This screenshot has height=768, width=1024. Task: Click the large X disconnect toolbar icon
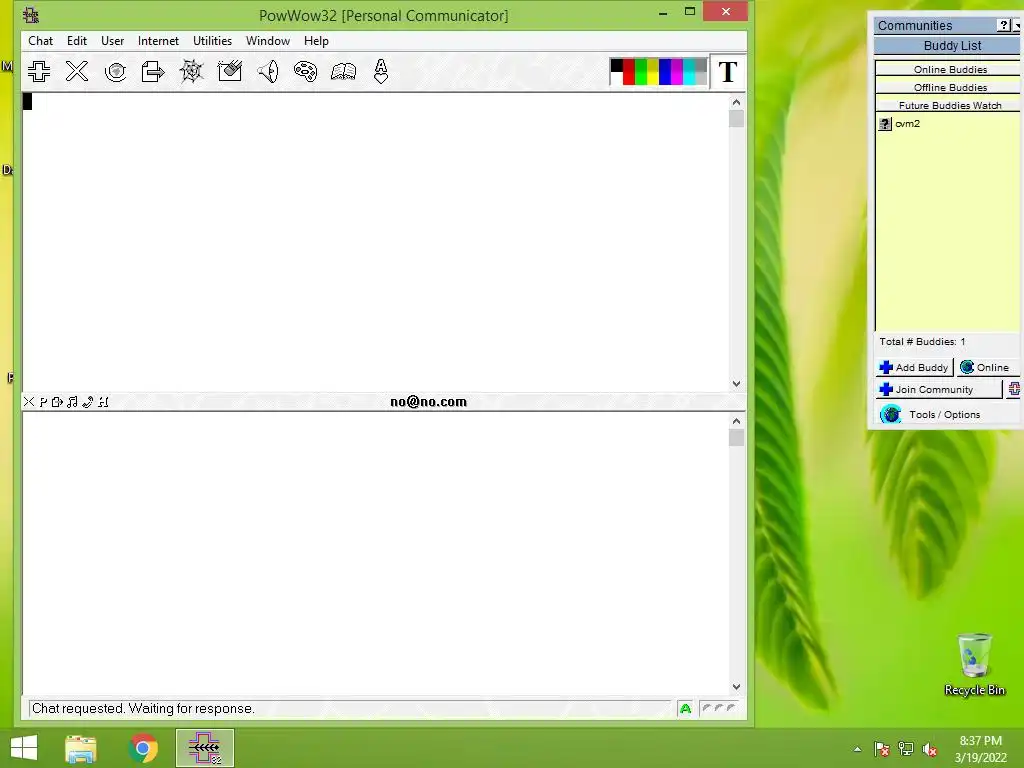(77, 71)
